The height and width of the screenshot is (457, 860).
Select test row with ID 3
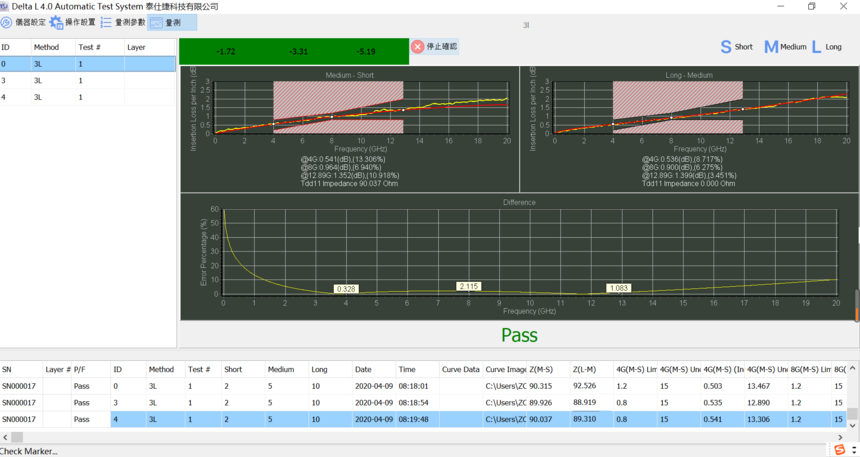(x=88, y=81)
